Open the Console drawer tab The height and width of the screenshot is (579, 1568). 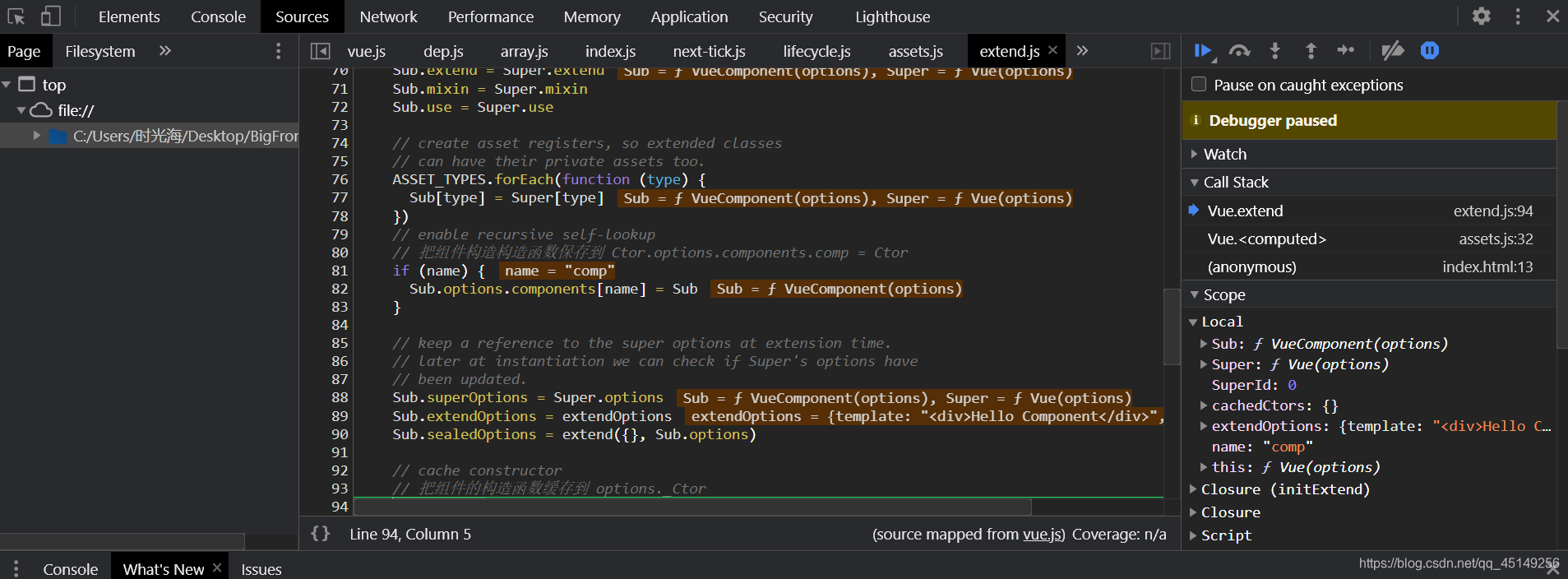(71, 569)
